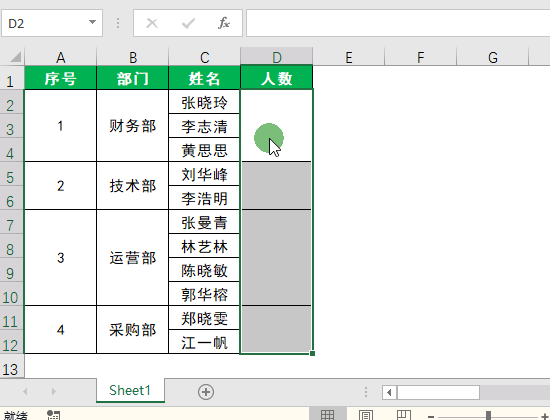Click the horizontal scrollbar left arrow
Image resolution: width=550 pixels, height=420 pixels.
(x=389, y=392)
